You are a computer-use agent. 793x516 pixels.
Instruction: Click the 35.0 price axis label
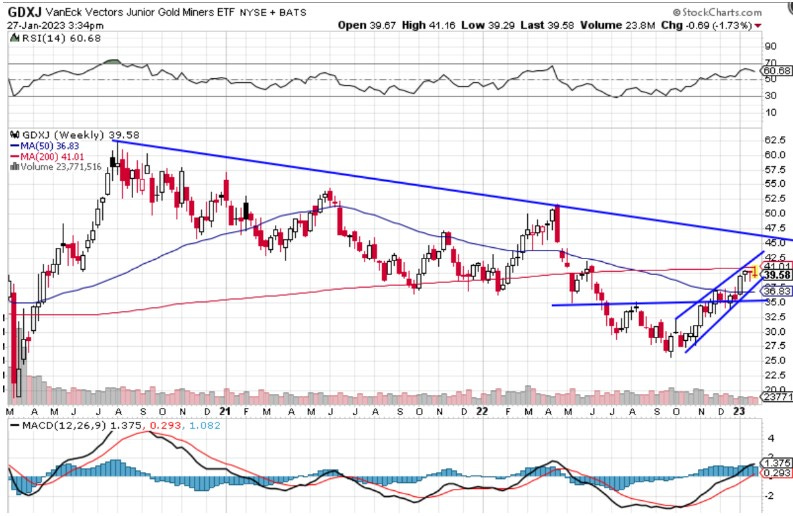point(775,302)
